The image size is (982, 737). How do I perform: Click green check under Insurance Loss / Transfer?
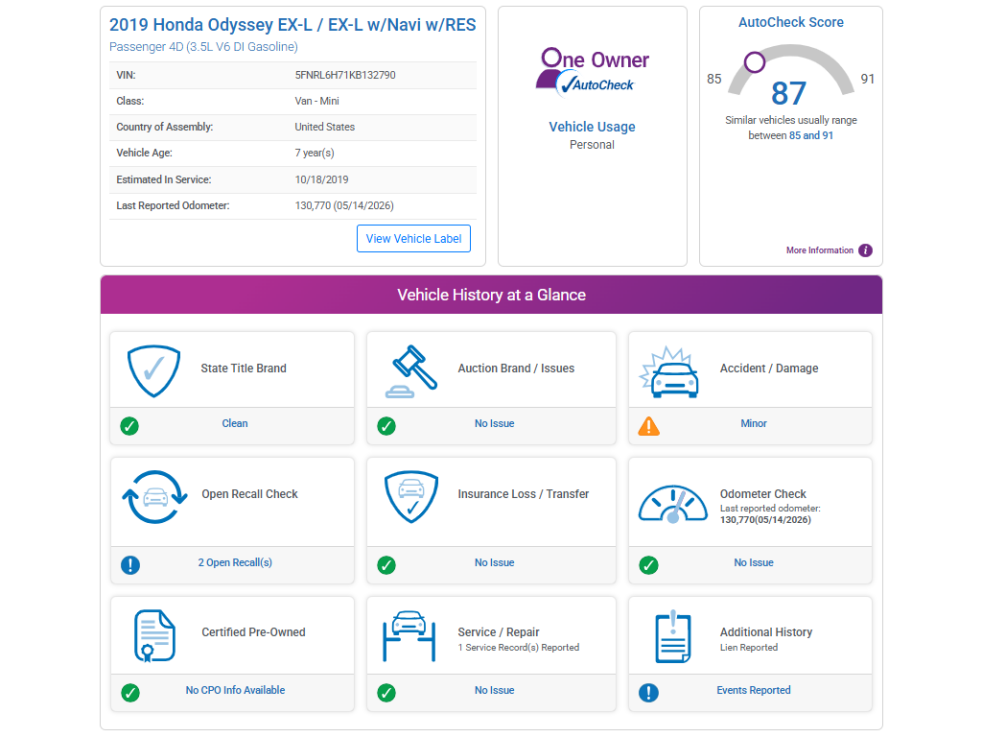coord(386,565)
